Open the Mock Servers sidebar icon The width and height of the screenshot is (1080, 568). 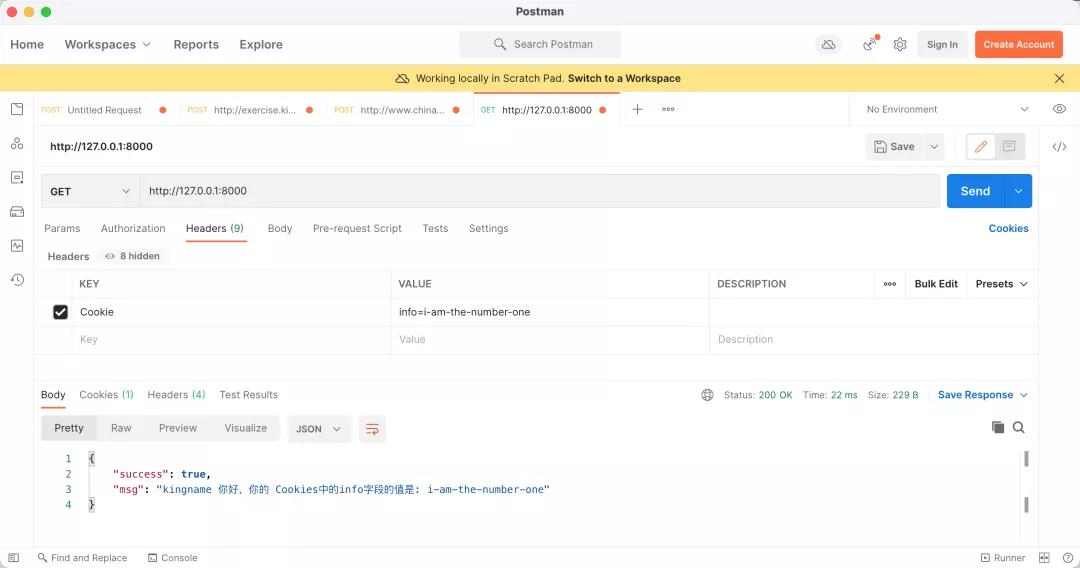click(x=17, y=211)
